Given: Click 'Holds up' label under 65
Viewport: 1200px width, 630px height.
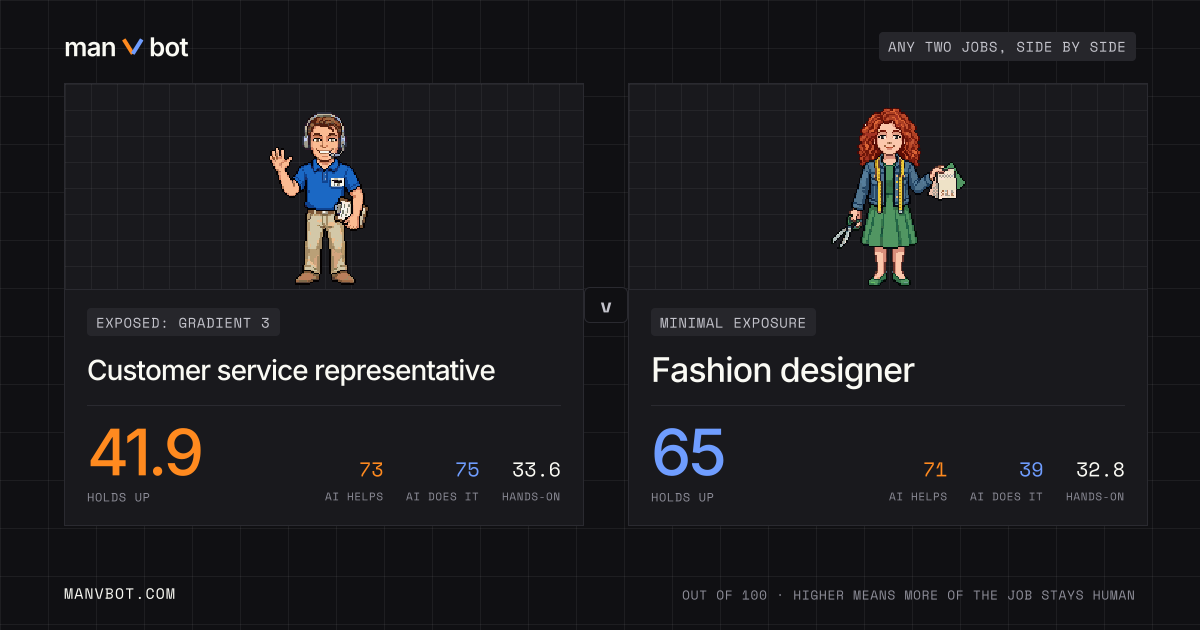Looking at the screenshot, I should click(684, 497).
